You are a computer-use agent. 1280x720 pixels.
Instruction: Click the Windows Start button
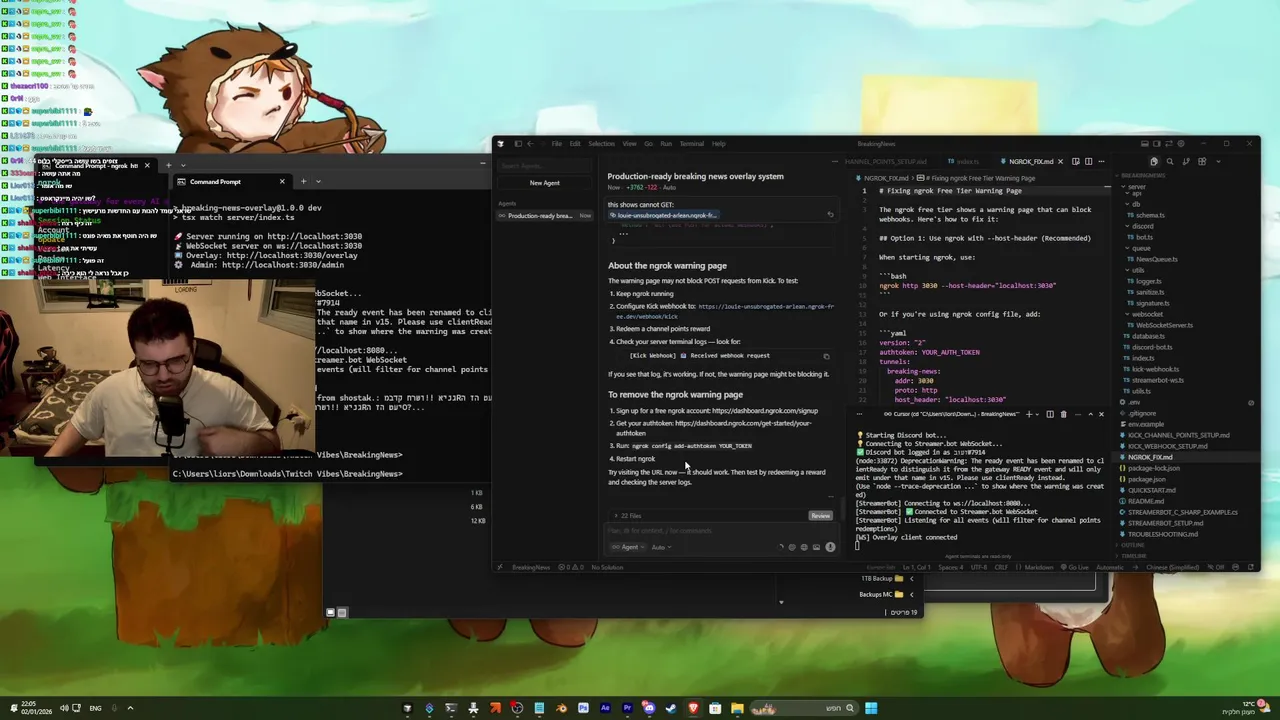[x=871, y=708]
